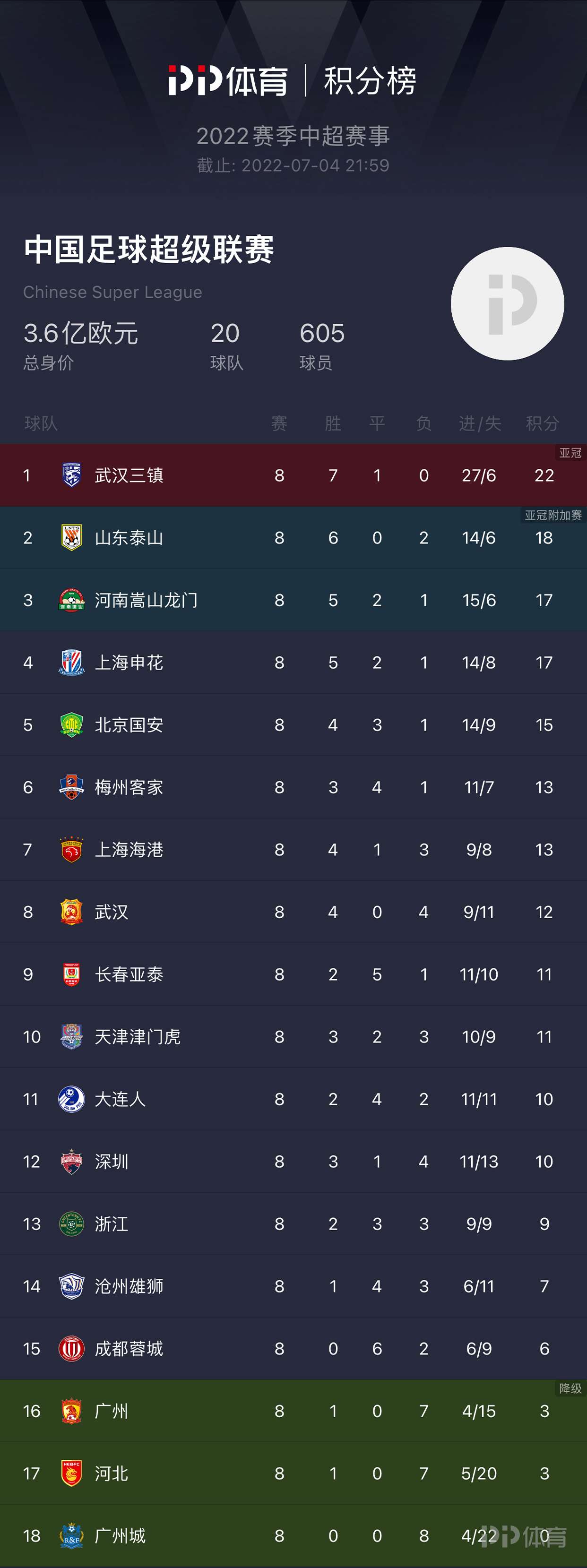Click the Cangzhou Mighty Lions (沧州雄狮) crest
The image size is (587, 1568).
71,1286
